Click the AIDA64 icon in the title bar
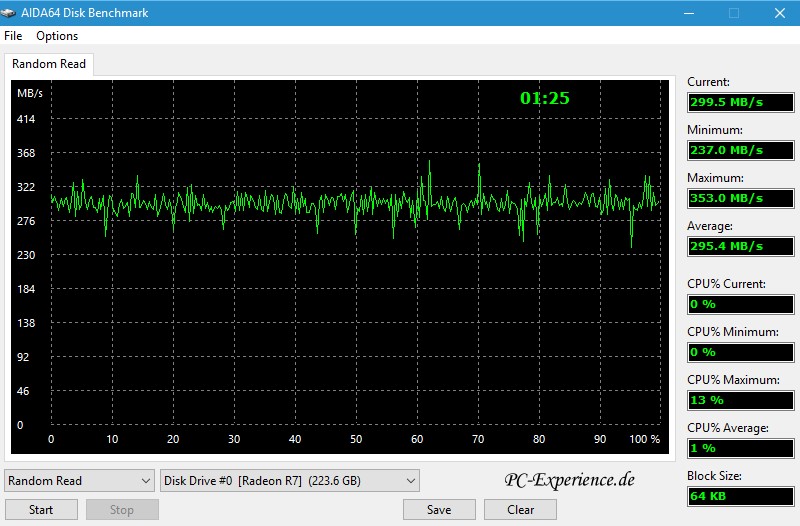Viewport: 800px width, 526px height. pyautogui.click(x=12, y=13)
